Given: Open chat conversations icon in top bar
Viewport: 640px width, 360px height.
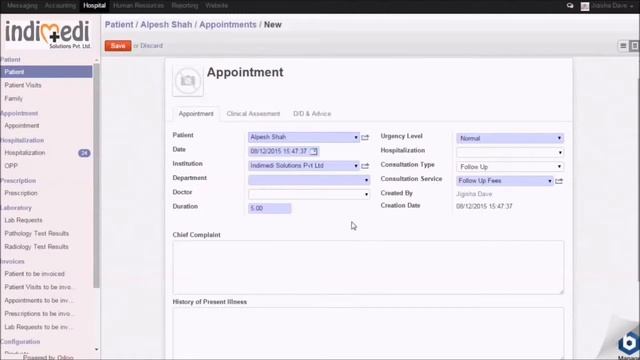Looking at the screenshot, I should (570, 6).
